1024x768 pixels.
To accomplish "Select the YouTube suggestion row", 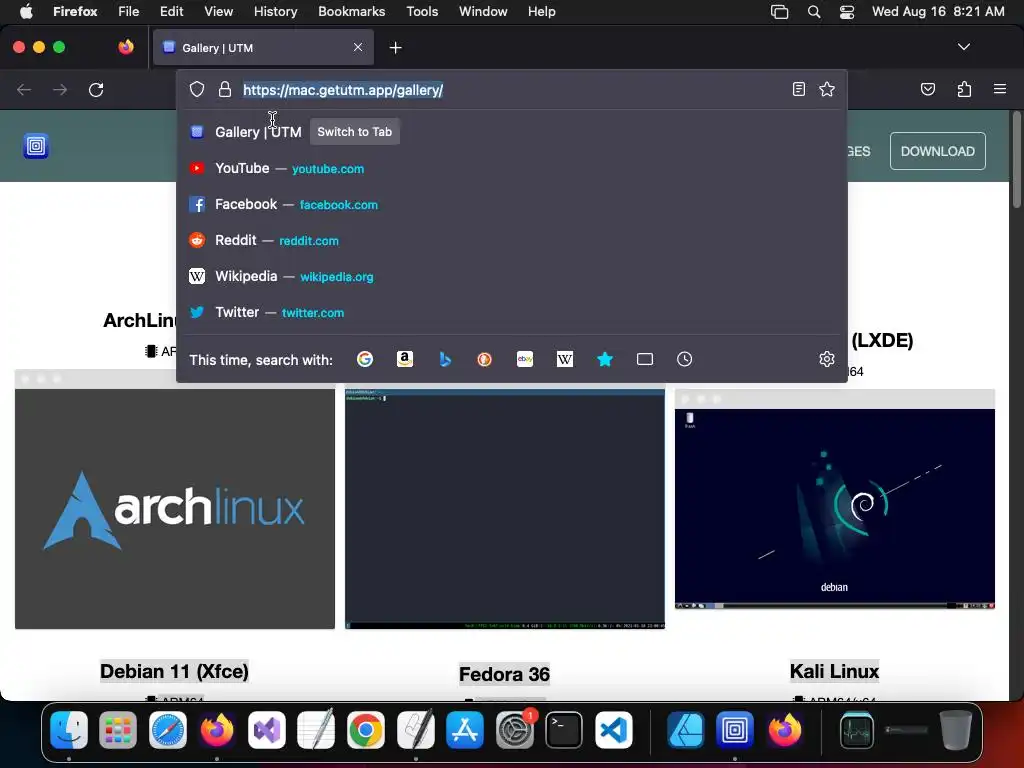I will point(512,168).
